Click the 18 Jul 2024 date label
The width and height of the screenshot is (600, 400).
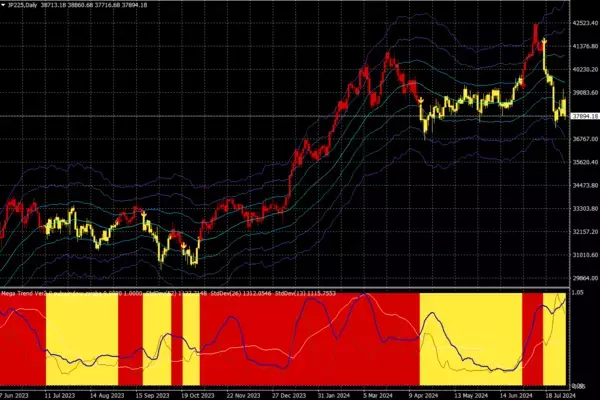point(560,395)
